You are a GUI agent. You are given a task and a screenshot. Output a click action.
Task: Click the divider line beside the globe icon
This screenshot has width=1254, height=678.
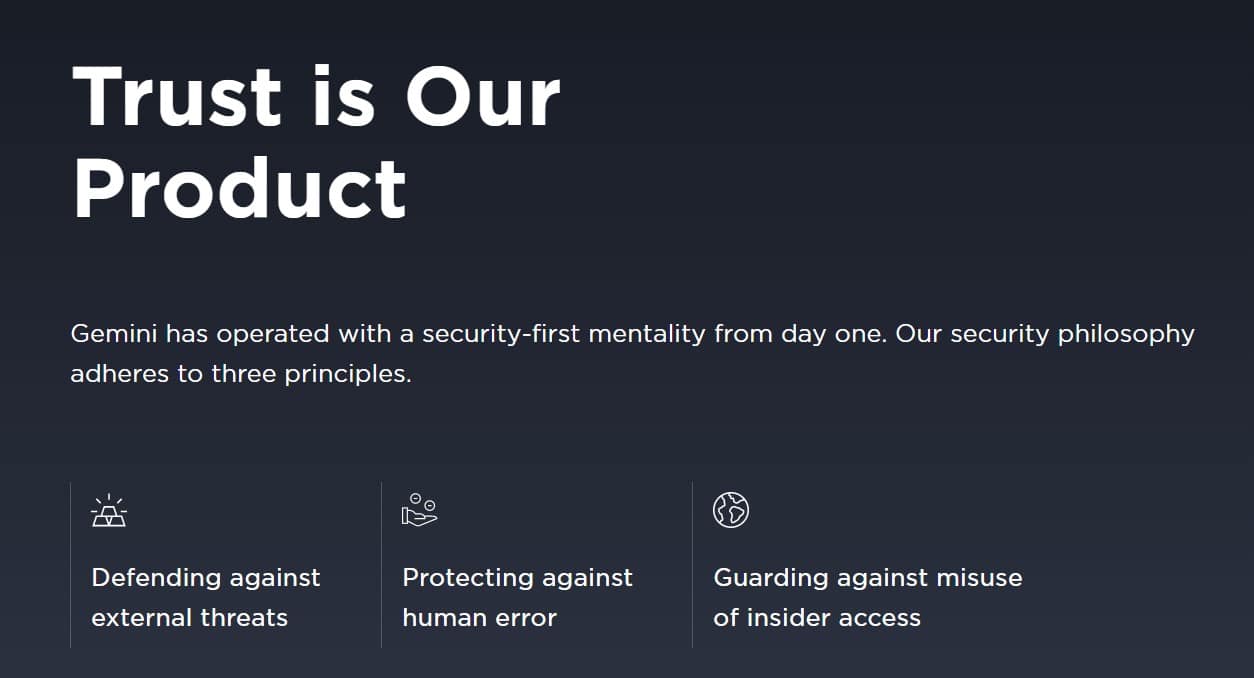(x=693, y=565)
